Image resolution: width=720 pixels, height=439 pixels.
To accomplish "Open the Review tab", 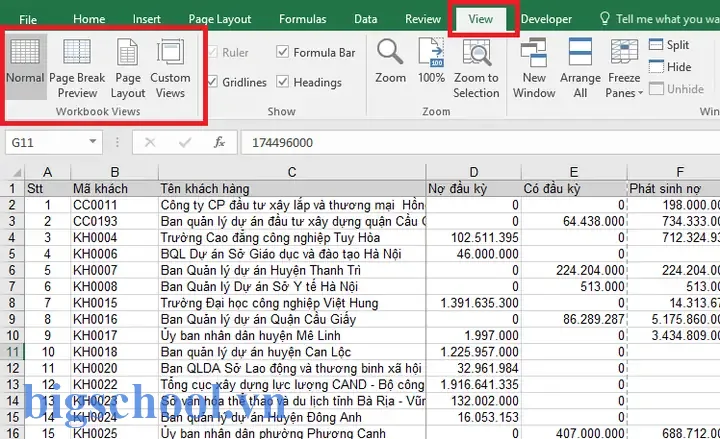I will pos(422,19).
